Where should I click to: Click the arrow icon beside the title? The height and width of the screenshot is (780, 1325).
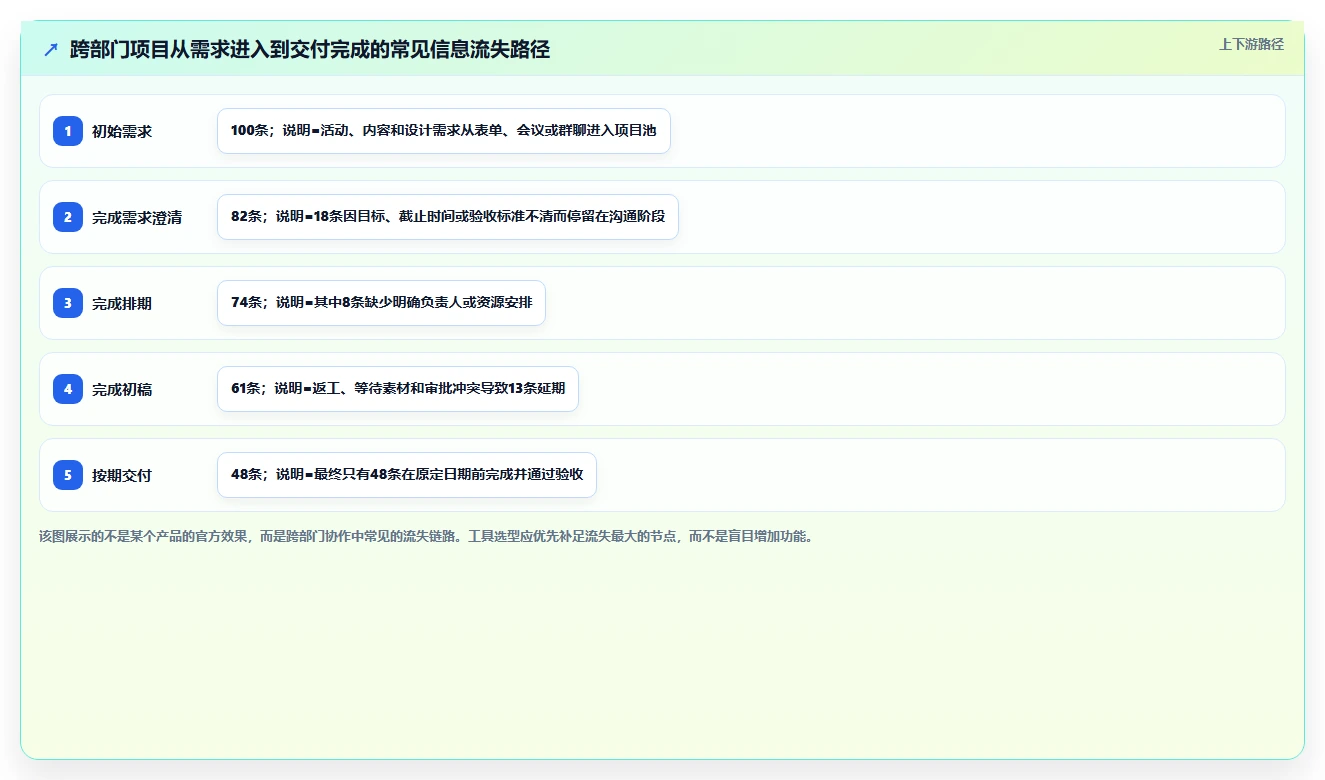51,50
